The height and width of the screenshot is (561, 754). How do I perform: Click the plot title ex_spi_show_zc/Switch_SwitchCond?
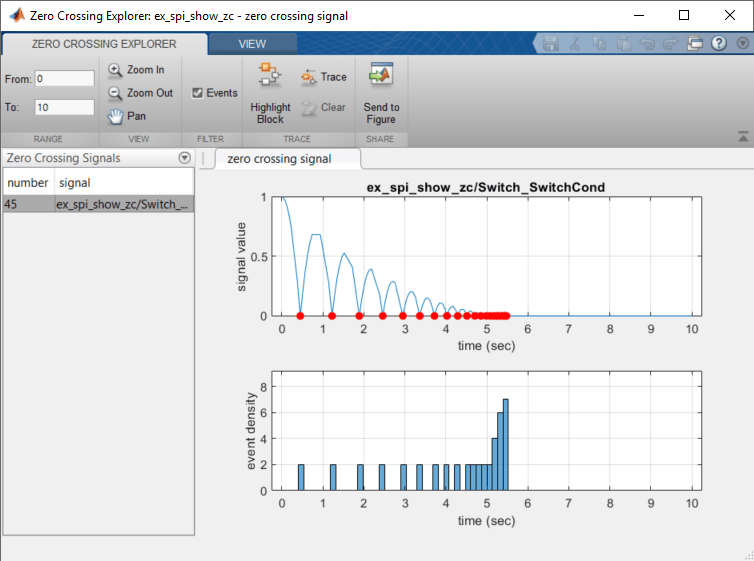(486, 187)
